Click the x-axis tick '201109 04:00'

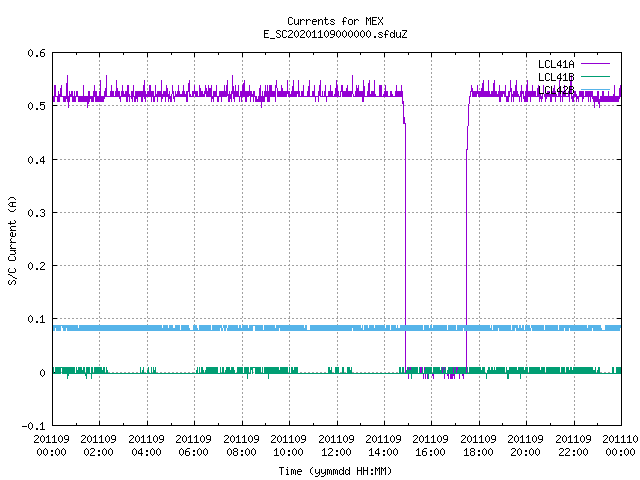click(146, 446)
